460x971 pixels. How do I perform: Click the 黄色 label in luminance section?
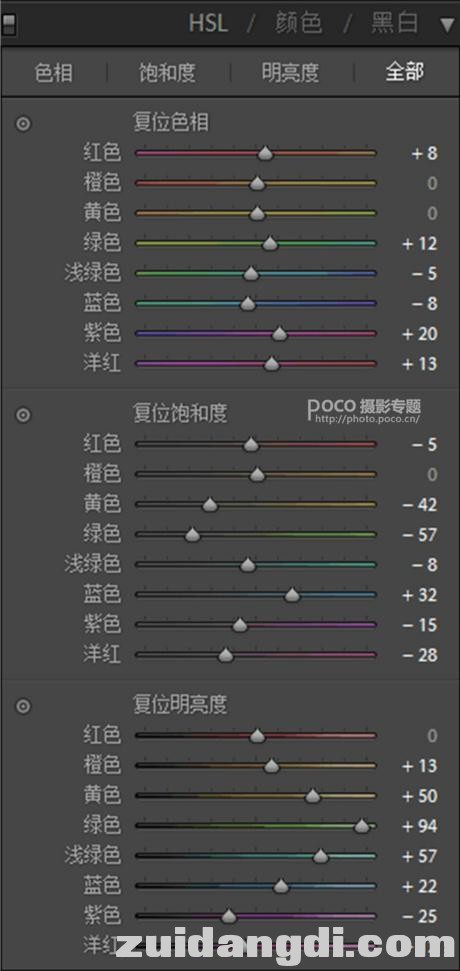(102, 795)
